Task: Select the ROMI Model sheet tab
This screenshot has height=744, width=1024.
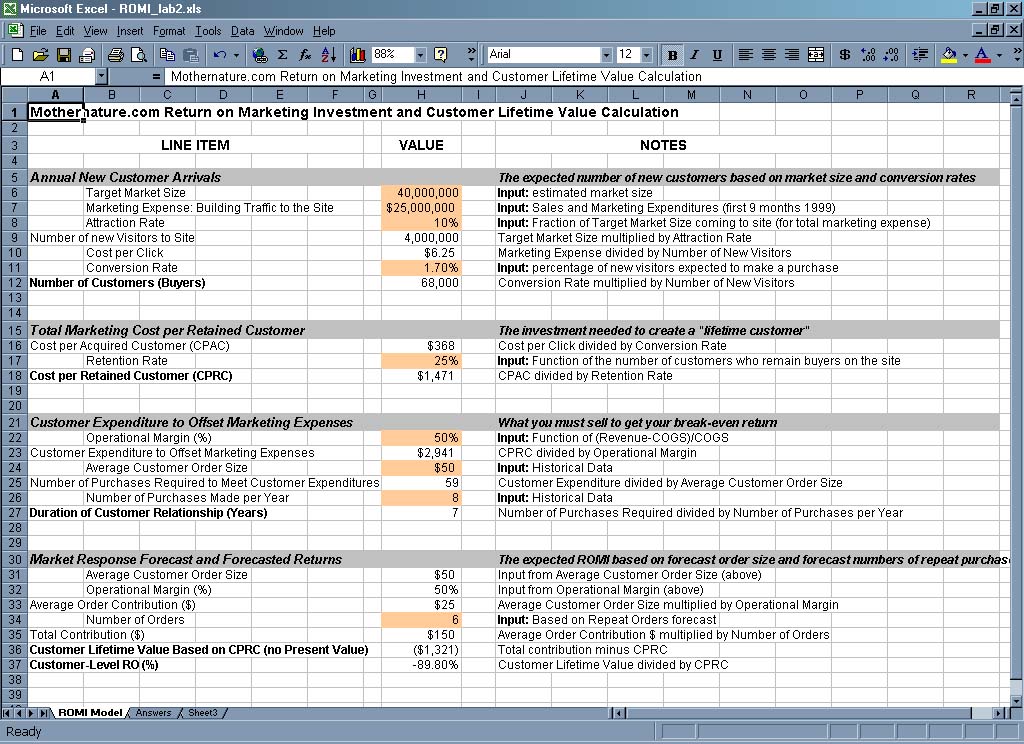Action: (x=90, y=713)
